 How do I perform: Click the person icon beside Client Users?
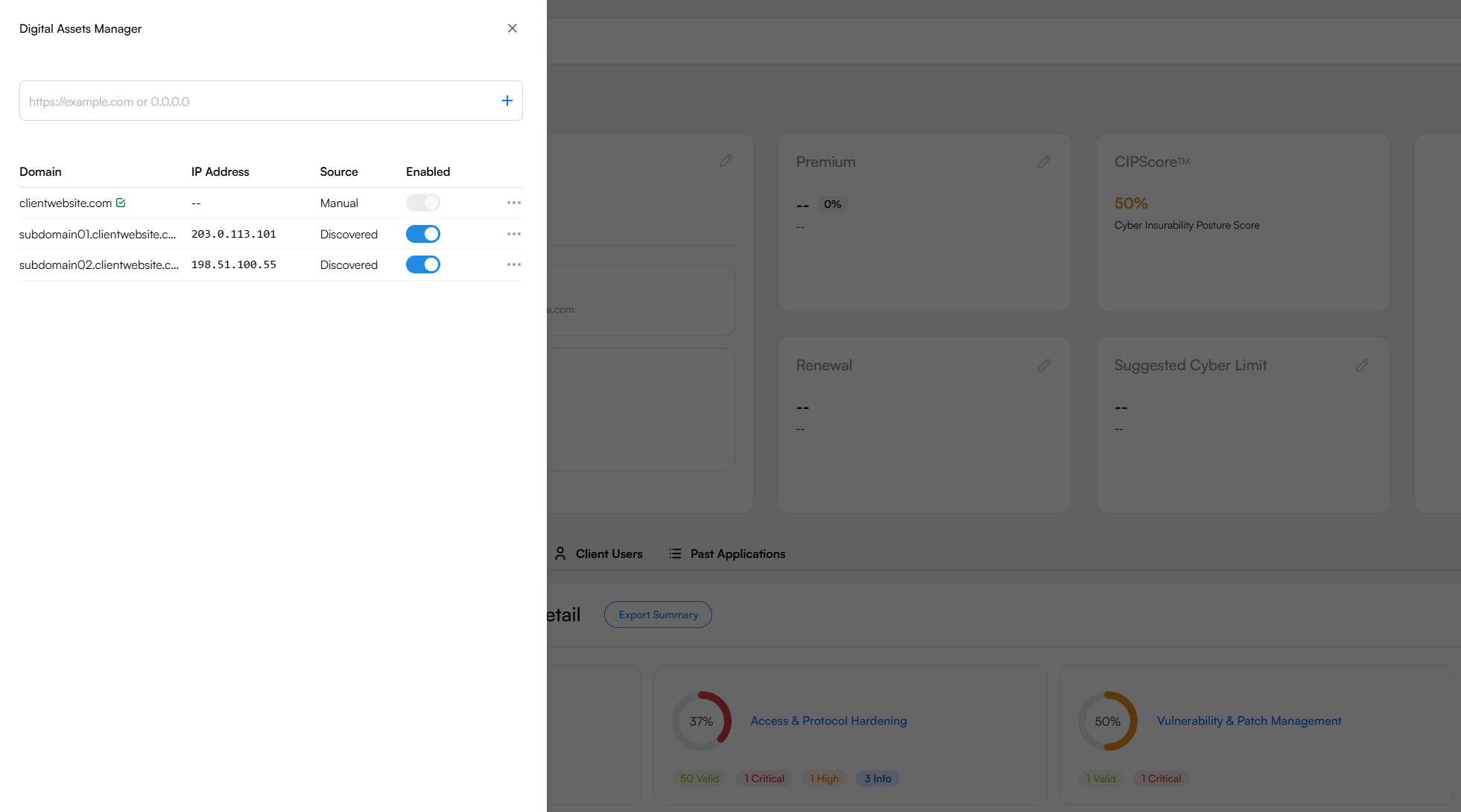coord(560,554)
